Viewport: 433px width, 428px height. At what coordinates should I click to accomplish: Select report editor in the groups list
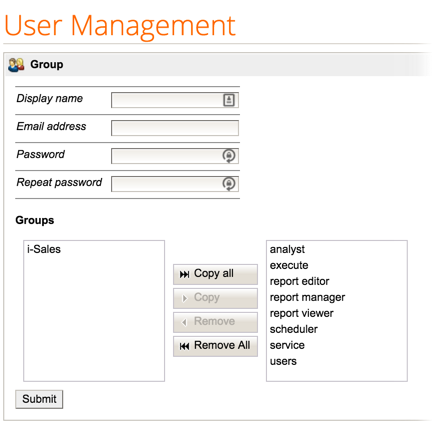(299, 281)
